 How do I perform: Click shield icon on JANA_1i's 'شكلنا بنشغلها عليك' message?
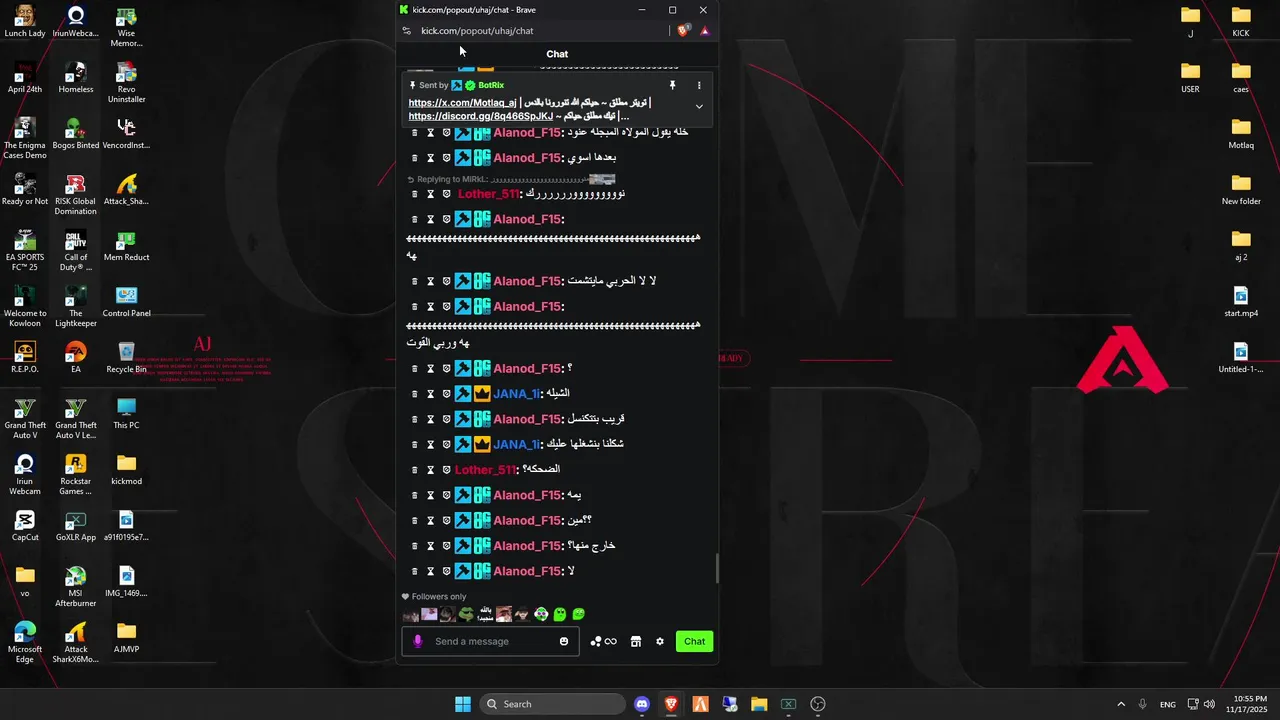click(447, 444)
